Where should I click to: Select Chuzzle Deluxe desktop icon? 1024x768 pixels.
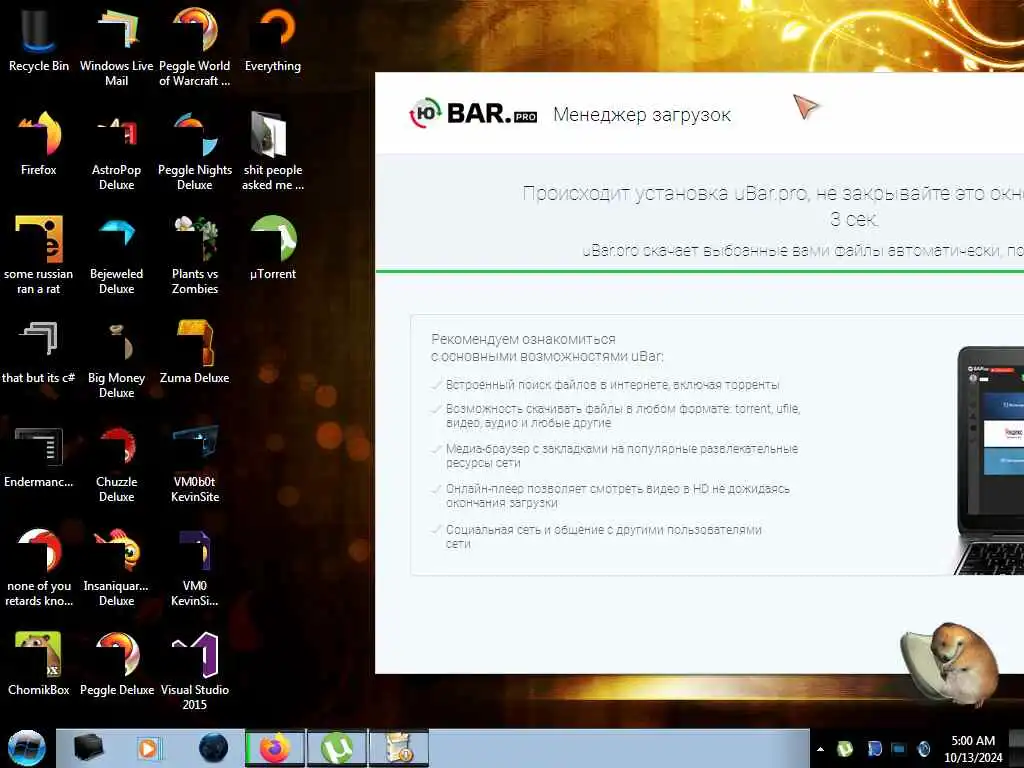pos(116,462)
